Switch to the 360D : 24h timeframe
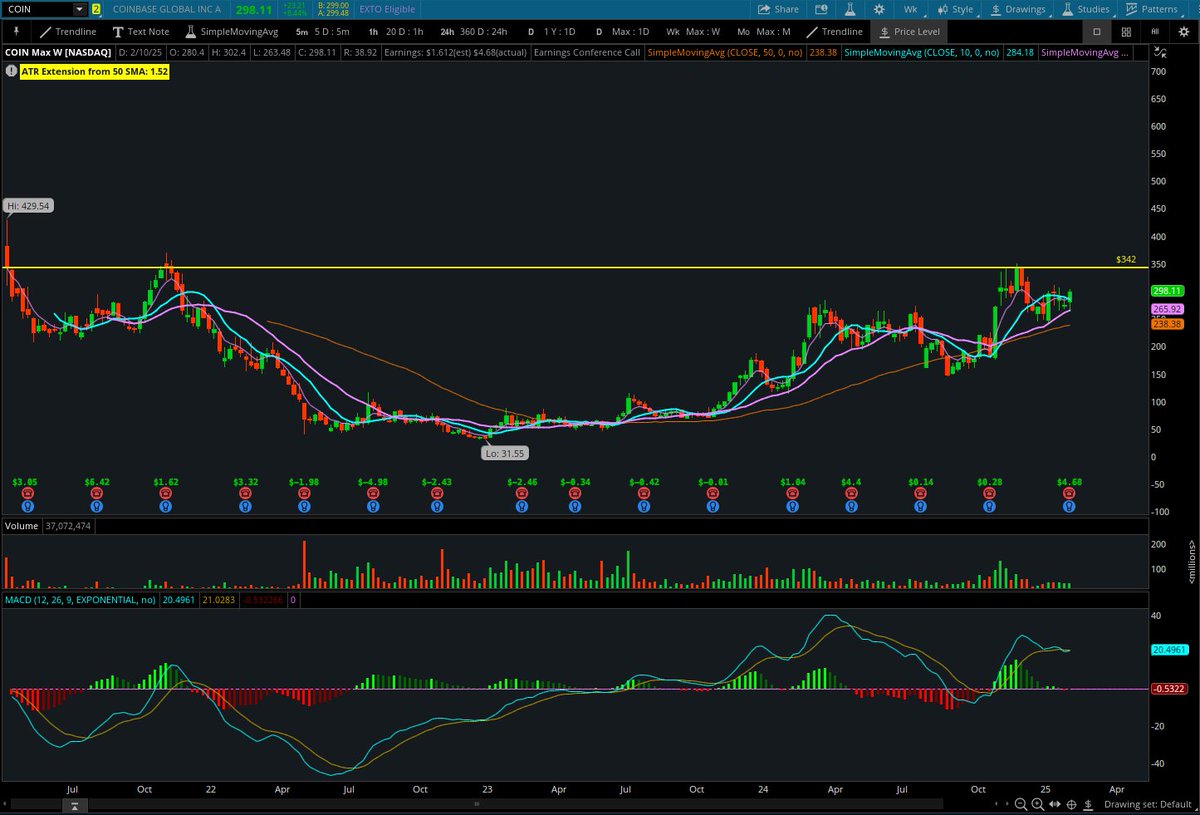Image resolution: width=1200 pixels, height=815 pixels. pos(474,31)
